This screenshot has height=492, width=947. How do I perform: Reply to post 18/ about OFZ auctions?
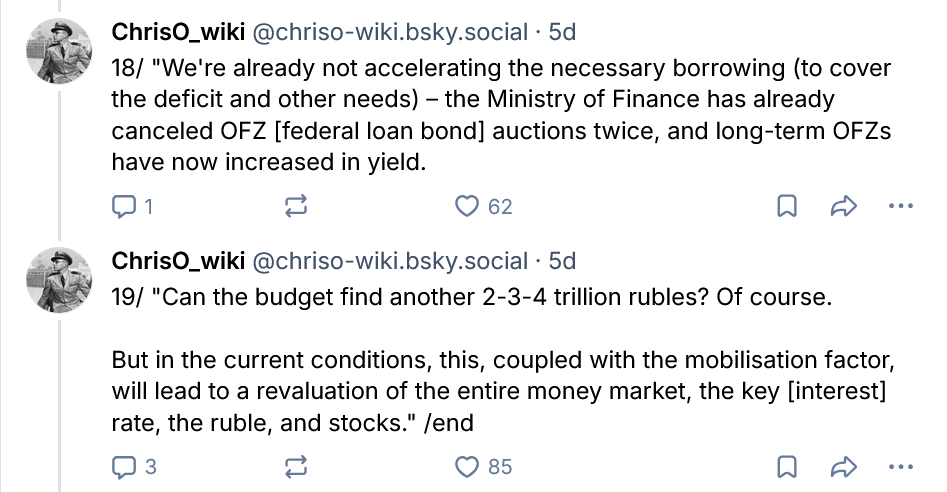[x=132, y=206]
